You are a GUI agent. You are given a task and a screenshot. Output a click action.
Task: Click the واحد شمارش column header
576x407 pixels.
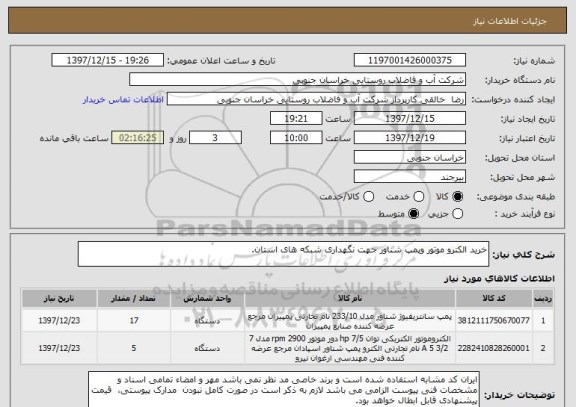tap(207, 298)
